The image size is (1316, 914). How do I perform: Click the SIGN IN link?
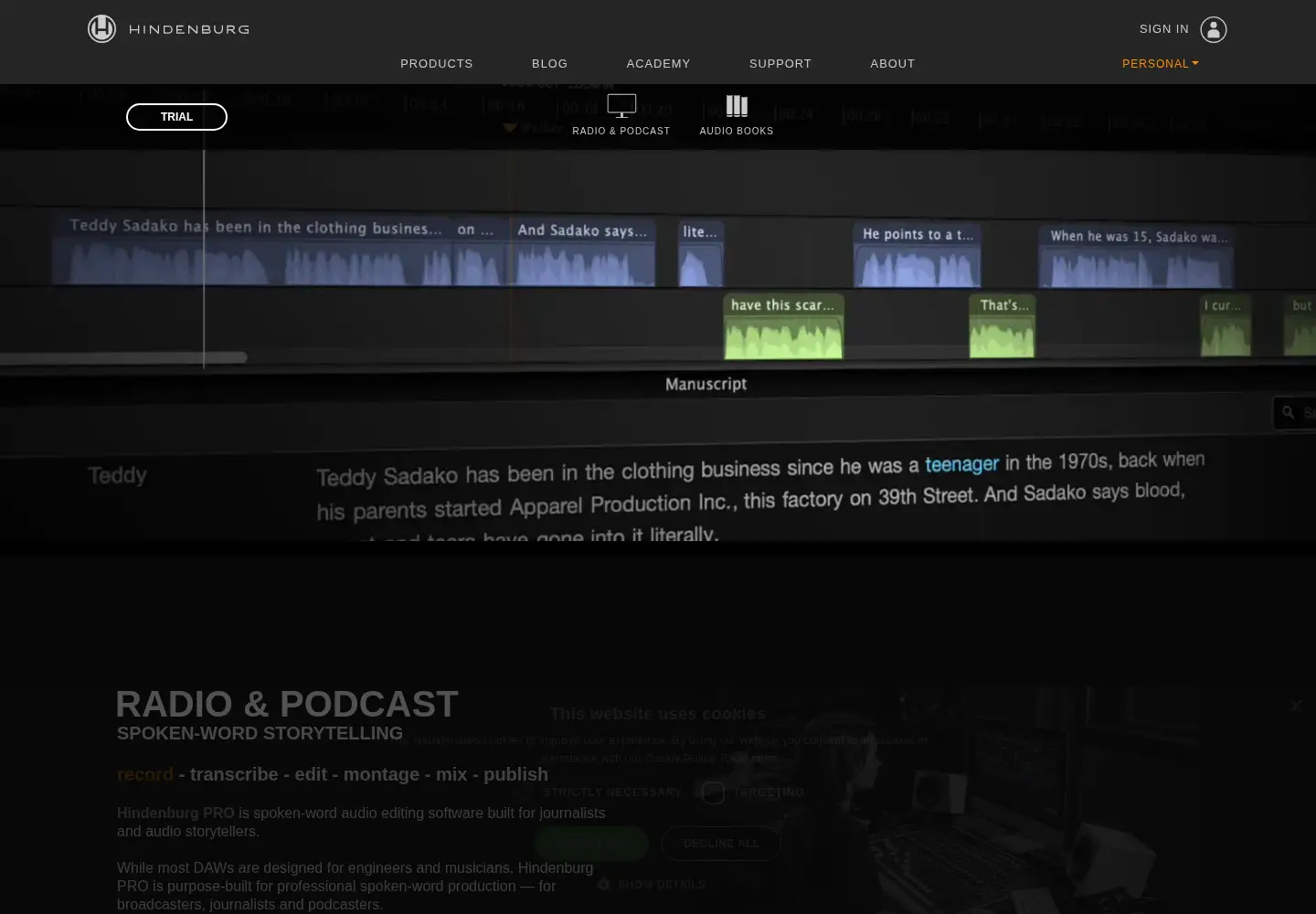(x=1164, y=29)
